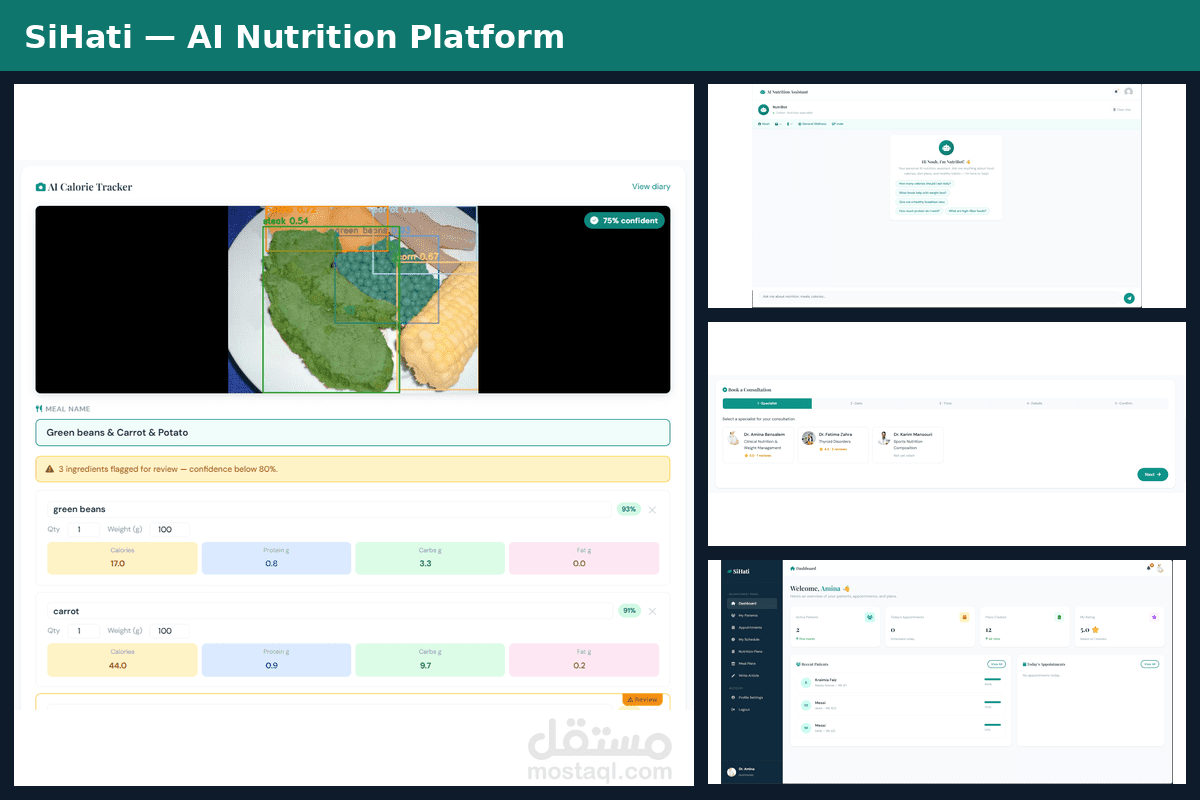Open My Schedule in the sidebar

pos(752,639)
